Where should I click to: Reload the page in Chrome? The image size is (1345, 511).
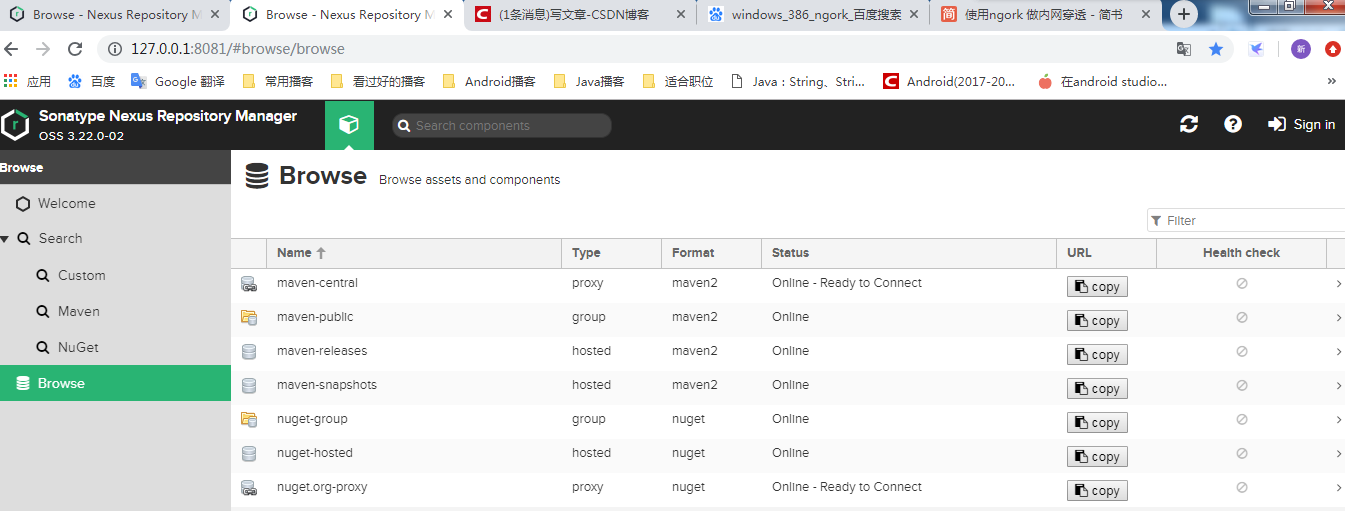[75, 48]
